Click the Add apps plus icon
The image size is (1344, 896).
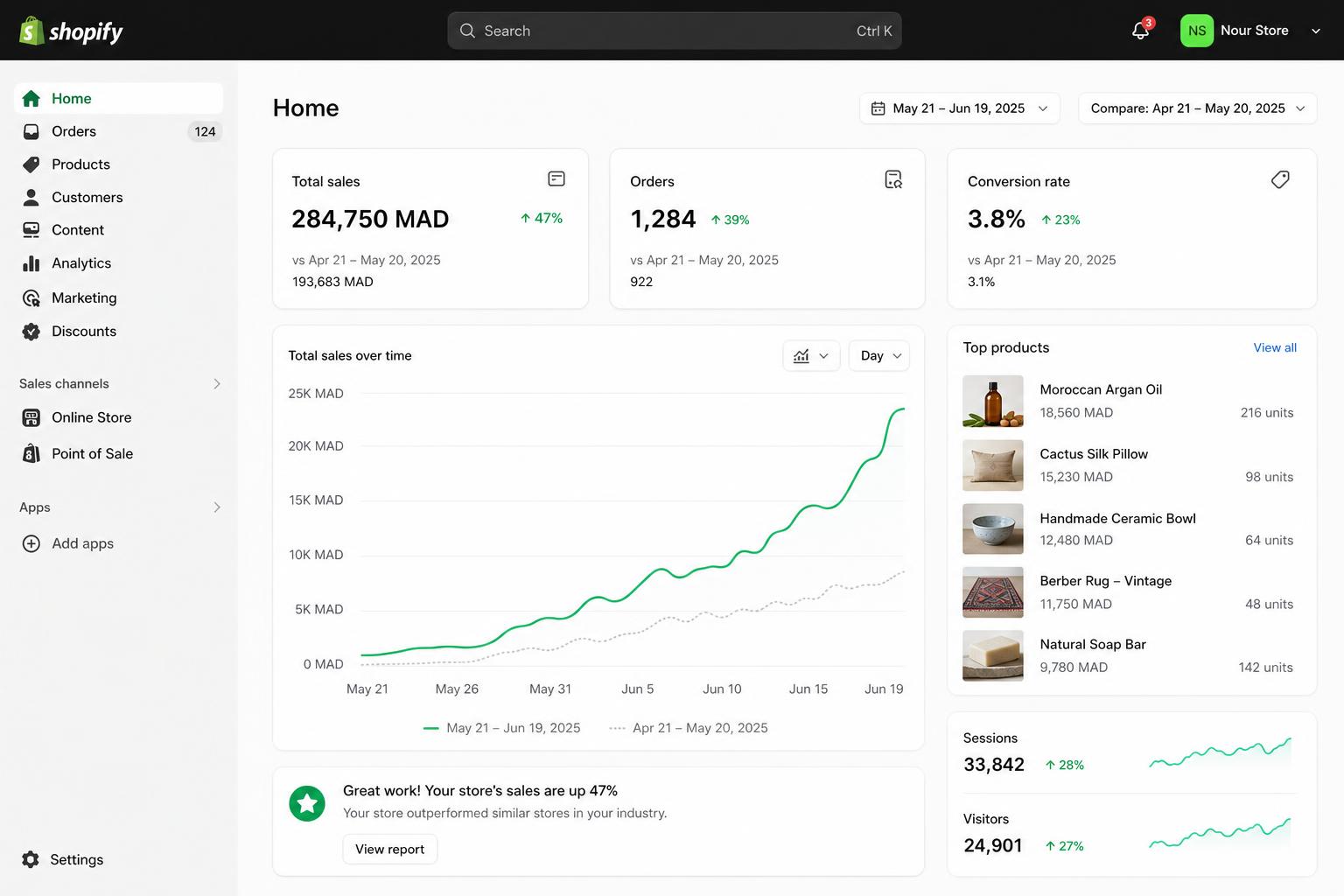(31, 543)
